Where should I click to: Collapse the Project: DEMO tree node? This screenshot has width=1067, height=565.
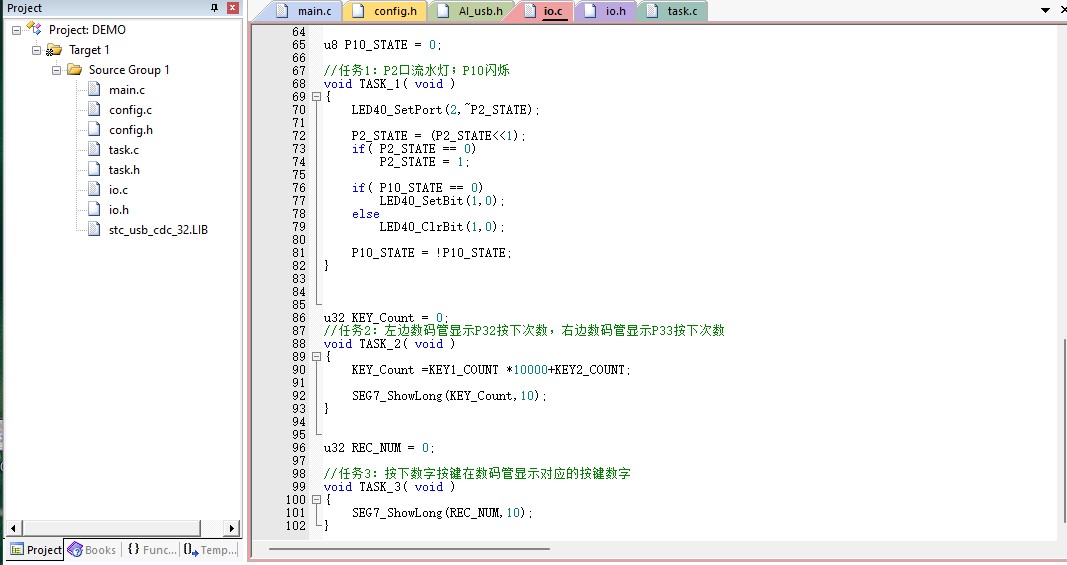tap(16, 30)
